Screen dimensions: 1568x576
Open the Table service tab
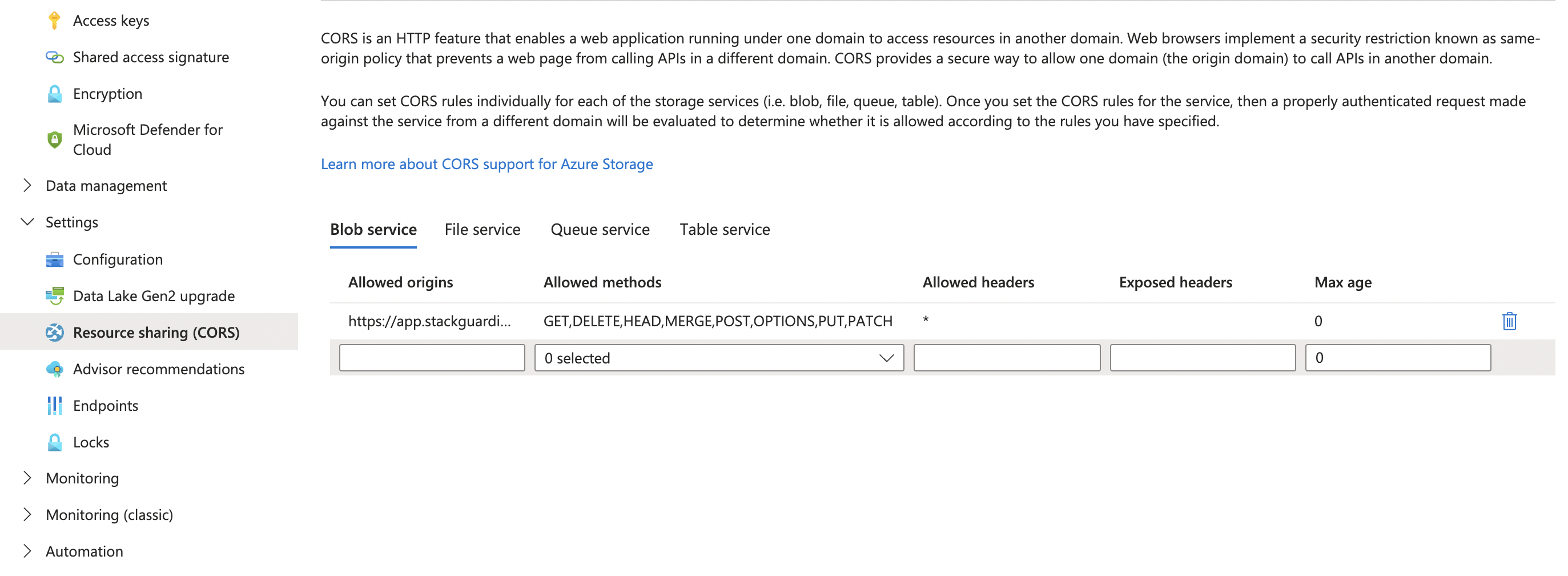click(723, 230)
